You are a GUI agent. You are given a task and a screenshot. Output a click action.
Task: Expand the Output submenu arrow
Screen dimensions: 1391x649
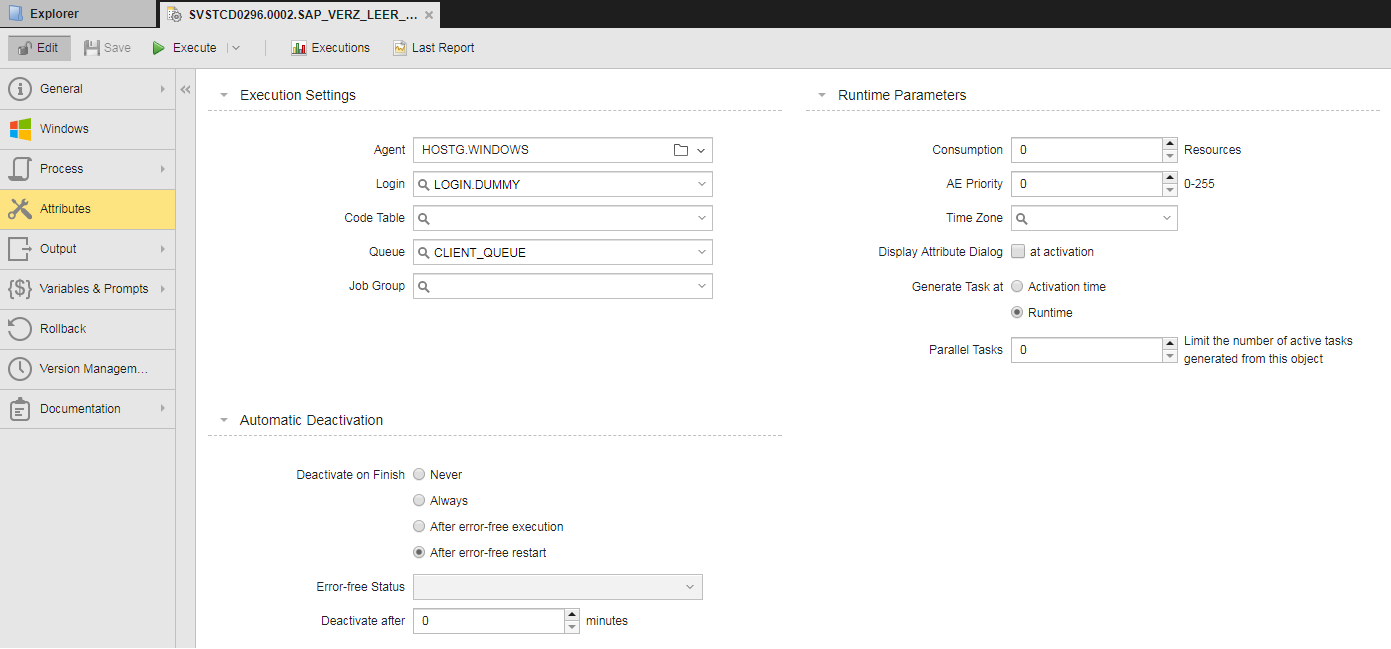pyautogui.click(x=162, y=249)
